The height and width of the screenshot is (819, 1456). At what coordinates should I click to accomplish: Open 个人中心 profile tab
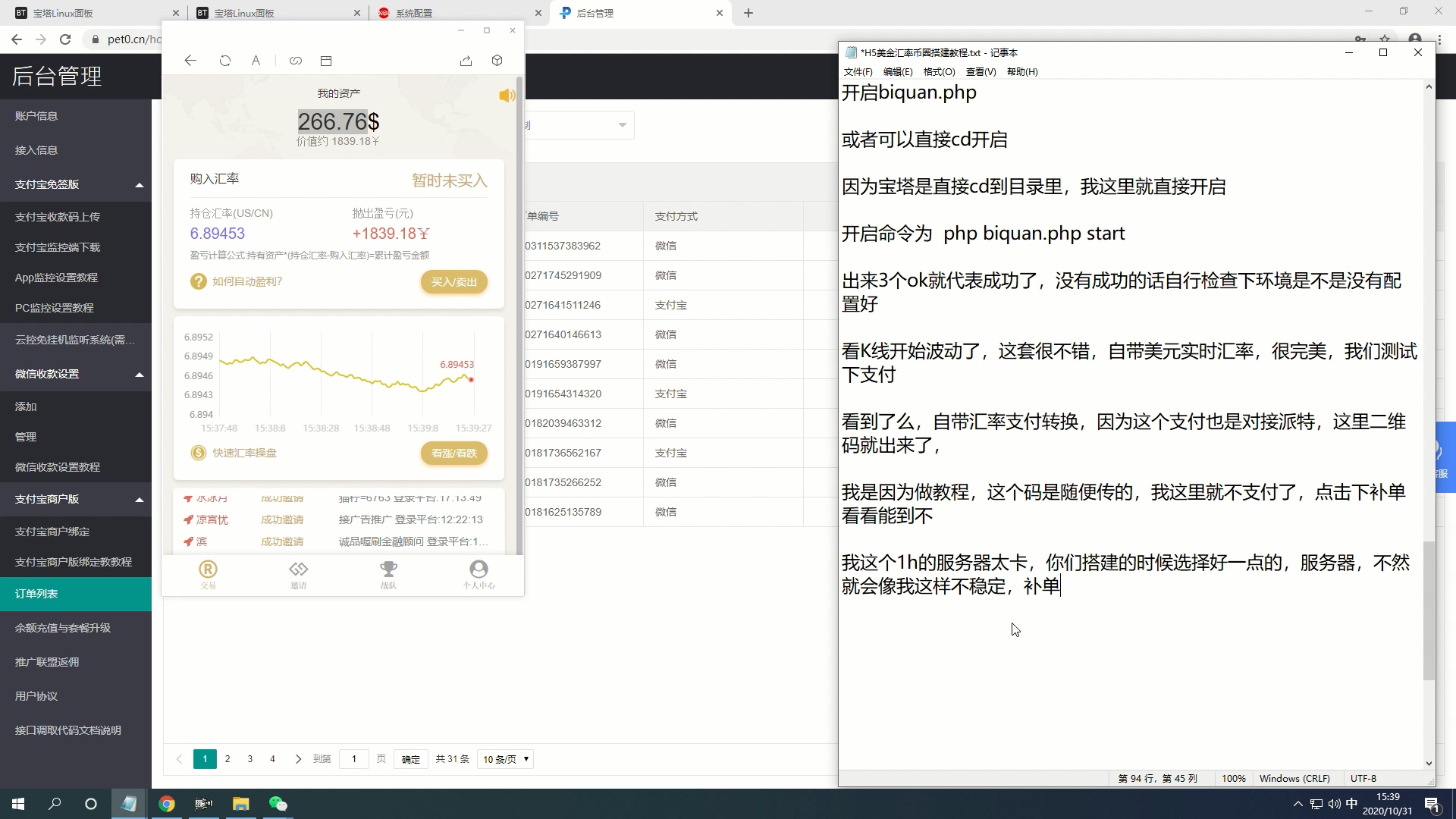(x=479, y=575)
